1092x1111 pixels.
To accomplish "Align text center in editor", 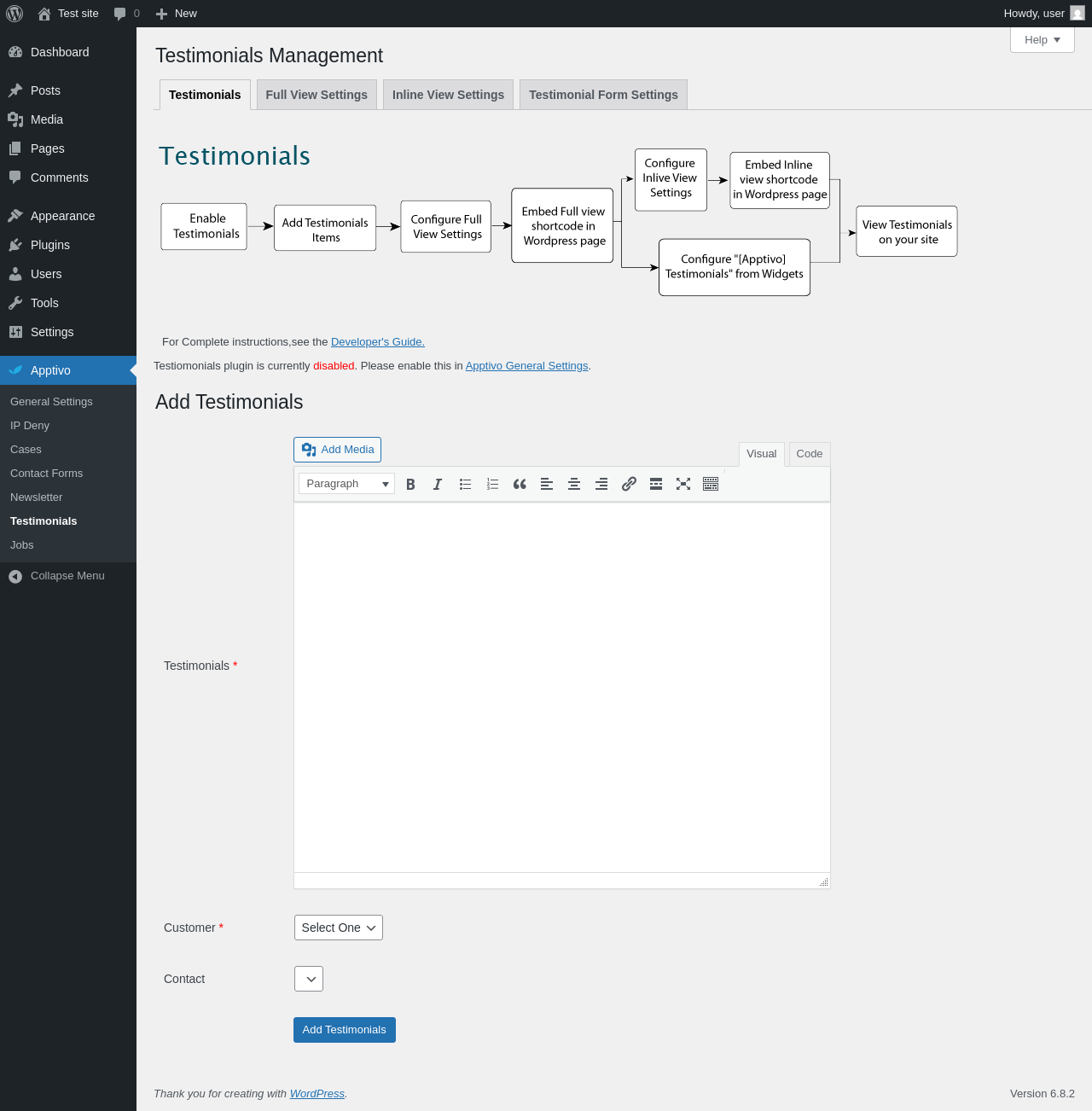I will pos(574,484).
